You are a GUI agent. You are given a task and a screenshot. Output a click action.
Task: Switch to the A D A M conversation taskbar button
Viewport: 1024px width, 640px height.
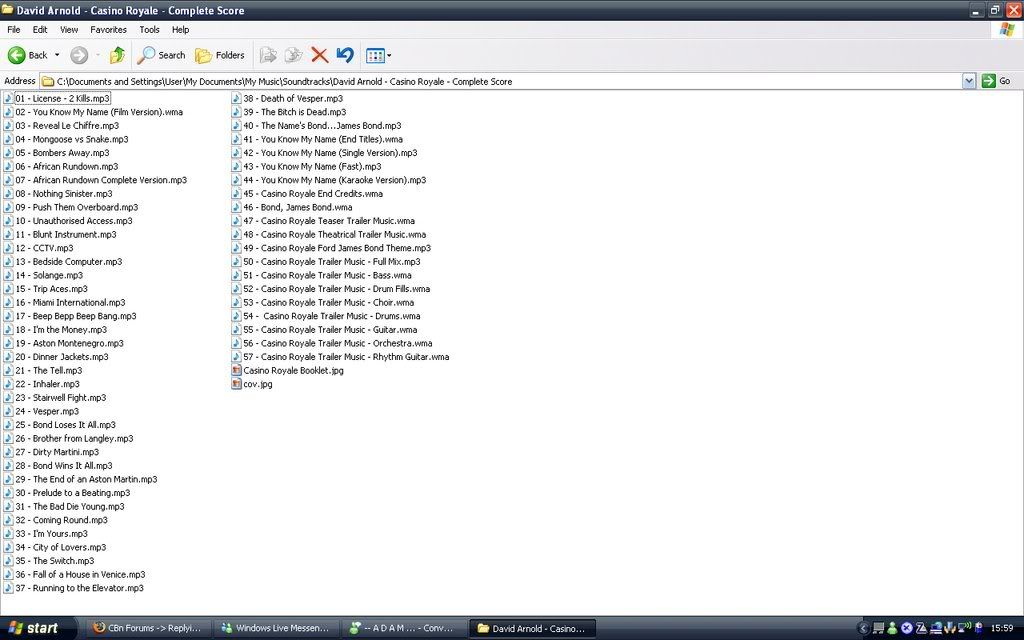404,628
